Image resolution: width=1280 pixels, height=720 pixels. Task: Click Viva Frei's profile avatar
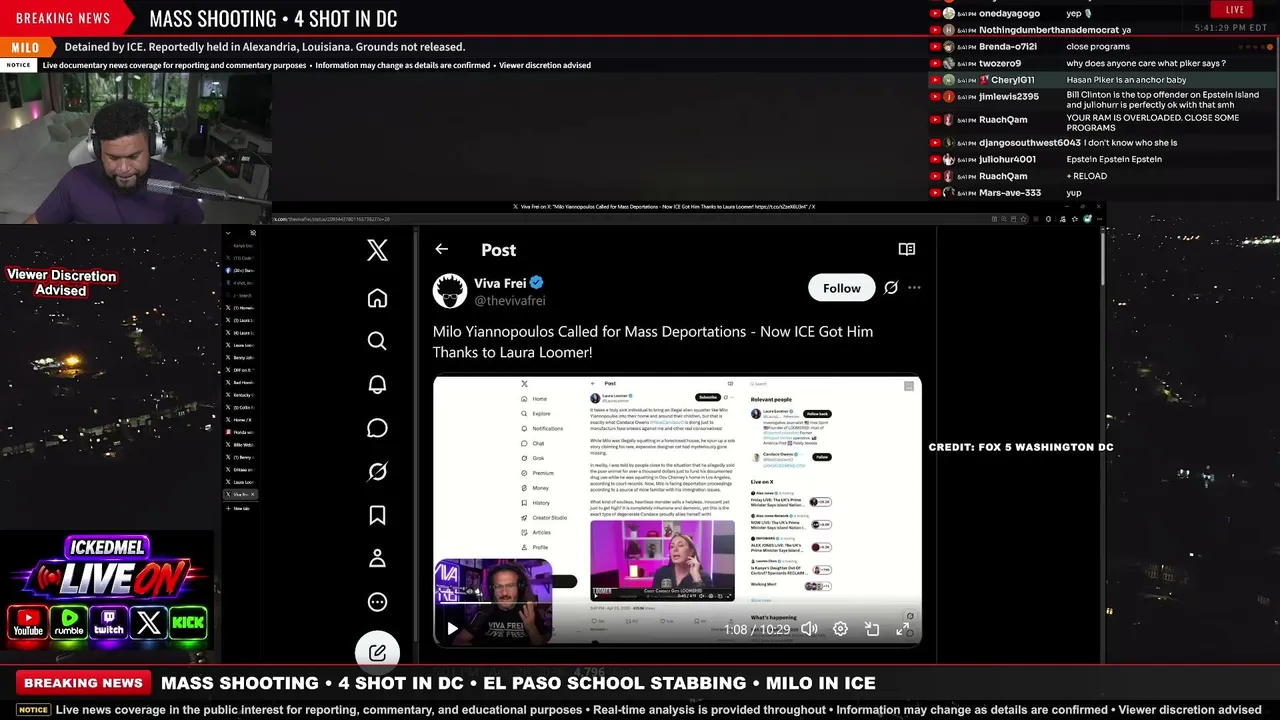point(450,290)
